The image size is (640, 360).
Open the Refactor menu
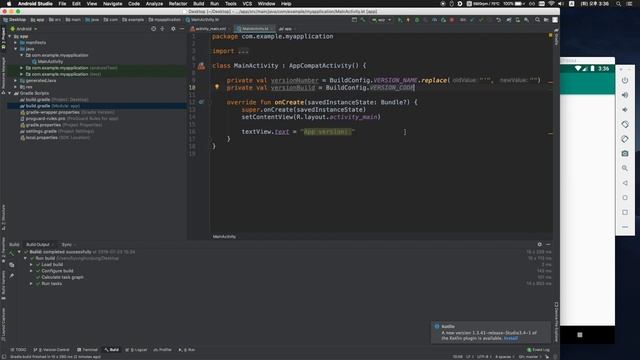tap(178, 4)
